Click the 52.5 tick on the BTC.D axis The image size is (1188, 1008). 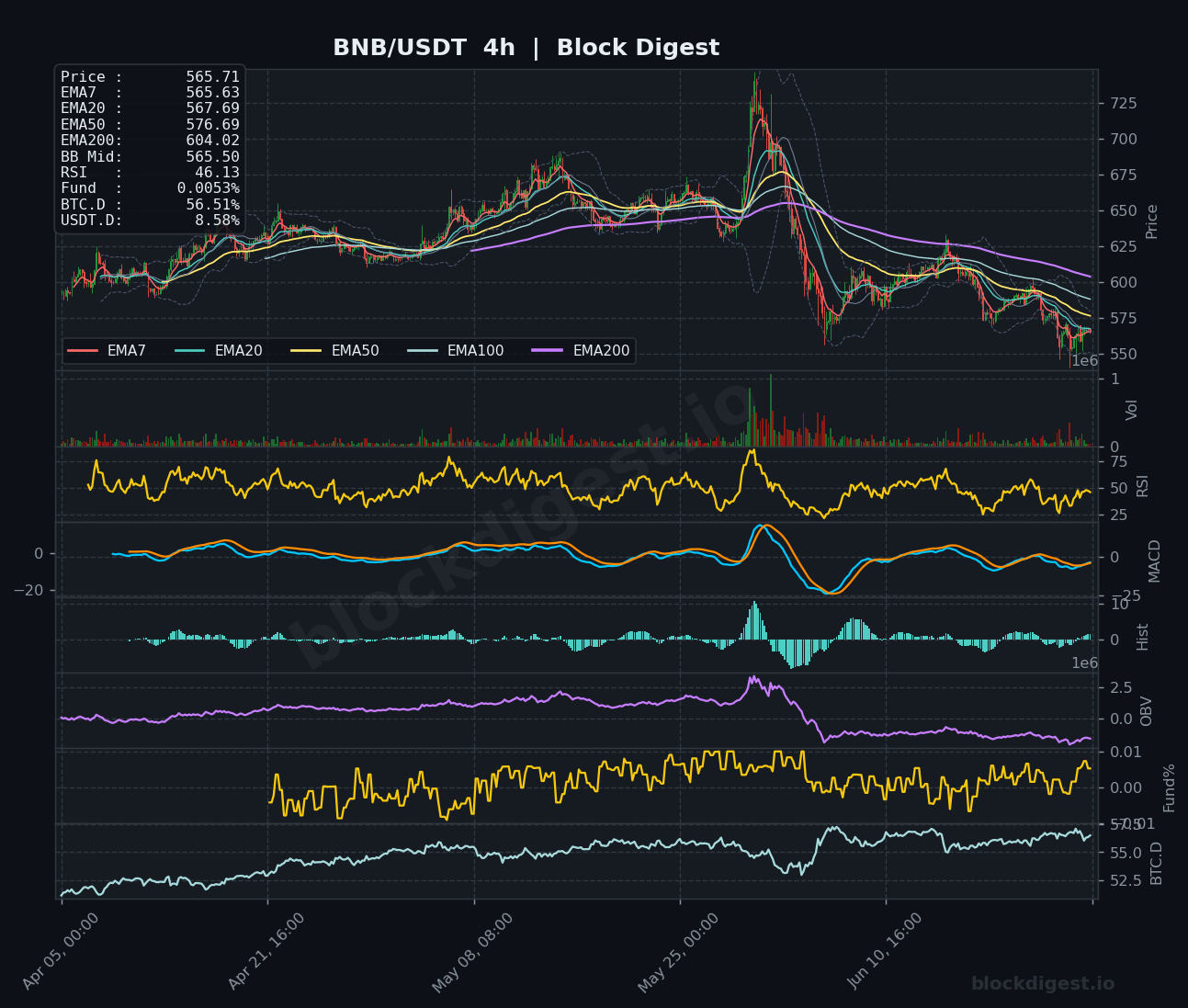tap(1124, 881)
